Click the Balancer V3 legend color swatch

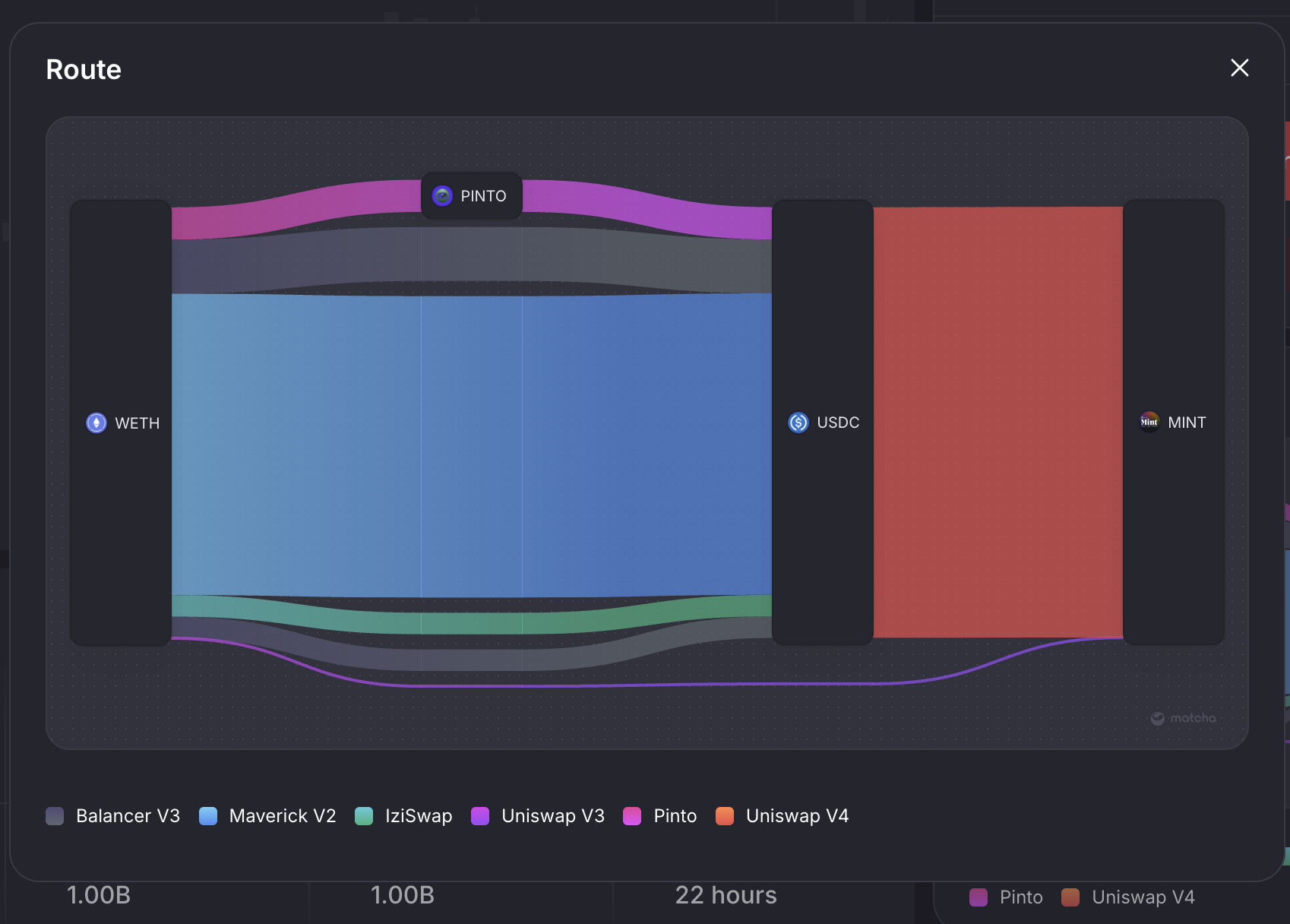pyautogui.click(x=55, y=816)
